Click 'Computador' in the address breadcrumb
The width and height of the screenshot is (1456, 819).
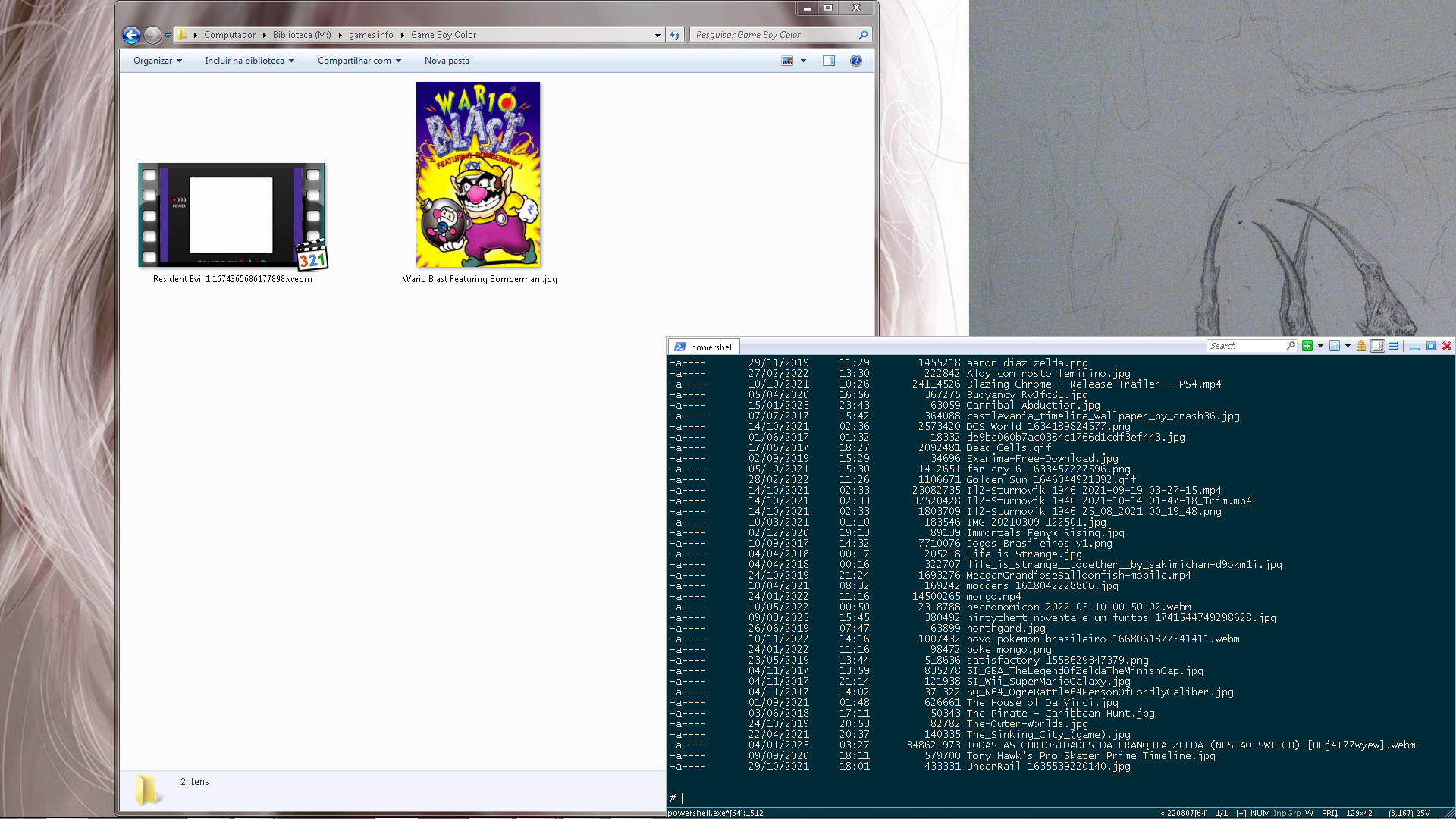pos(230,35)
